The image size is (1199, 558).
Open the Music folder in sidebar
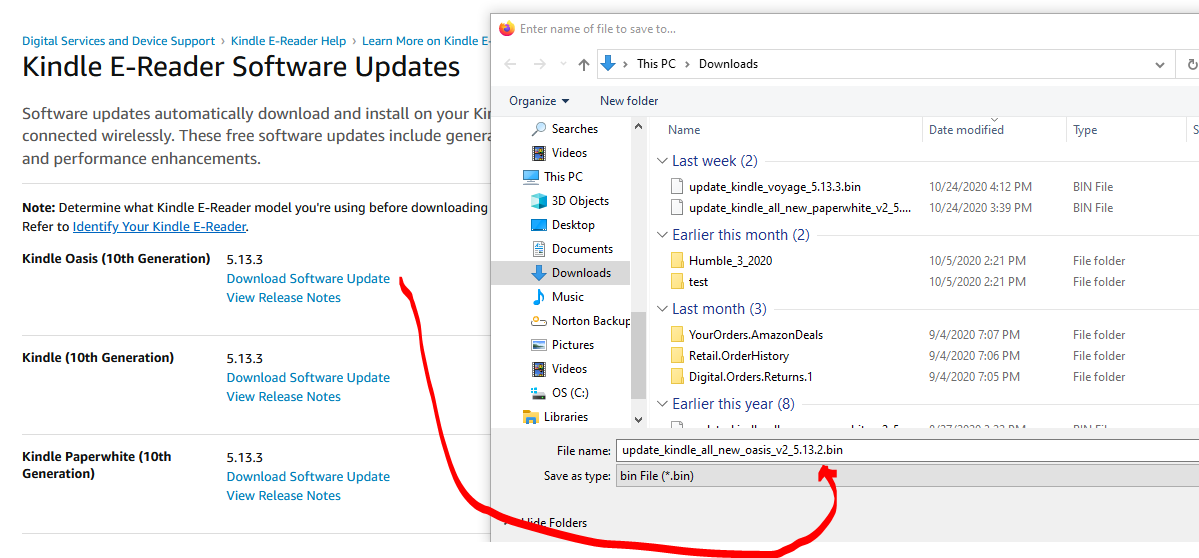click(x=567, y=297)
